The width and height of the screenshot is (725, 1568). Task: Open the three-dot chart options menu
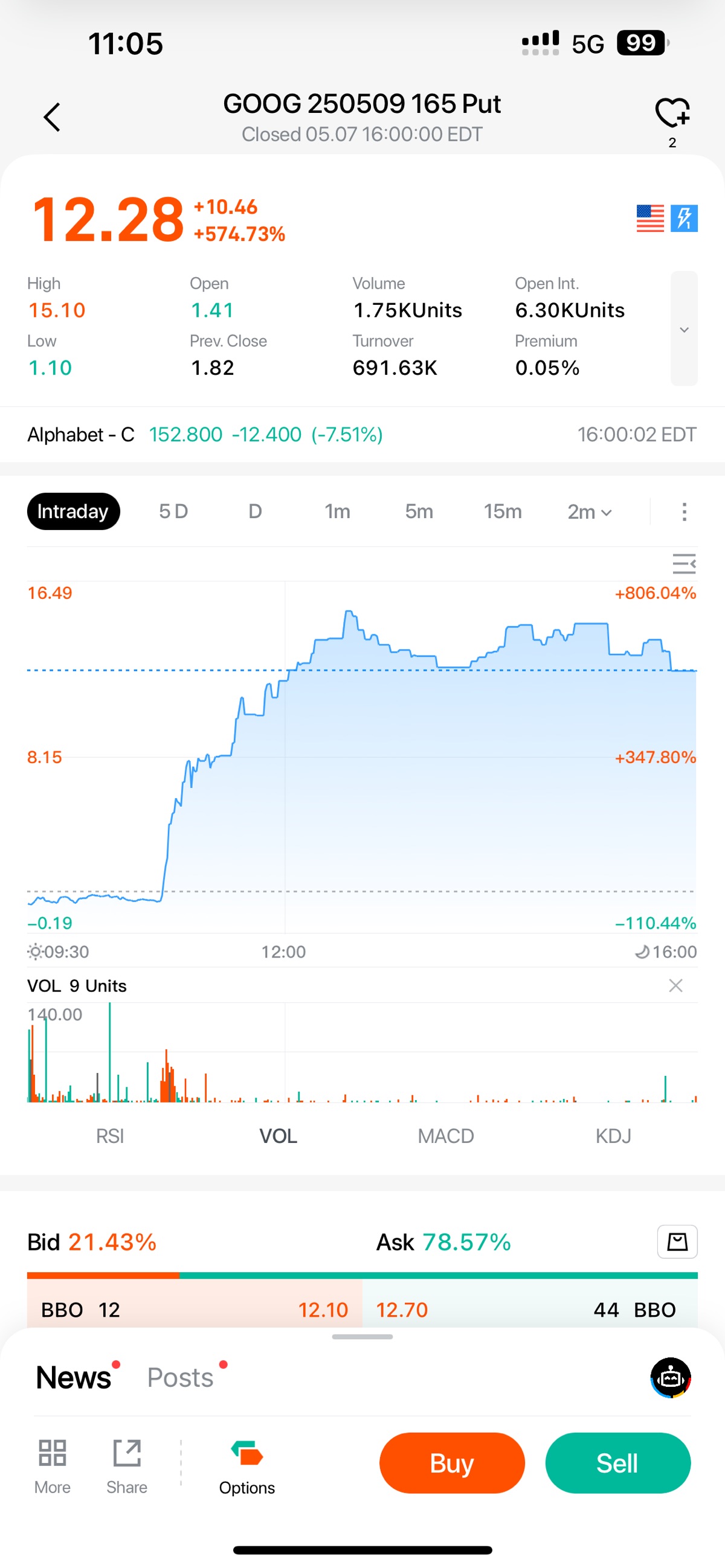684,512
